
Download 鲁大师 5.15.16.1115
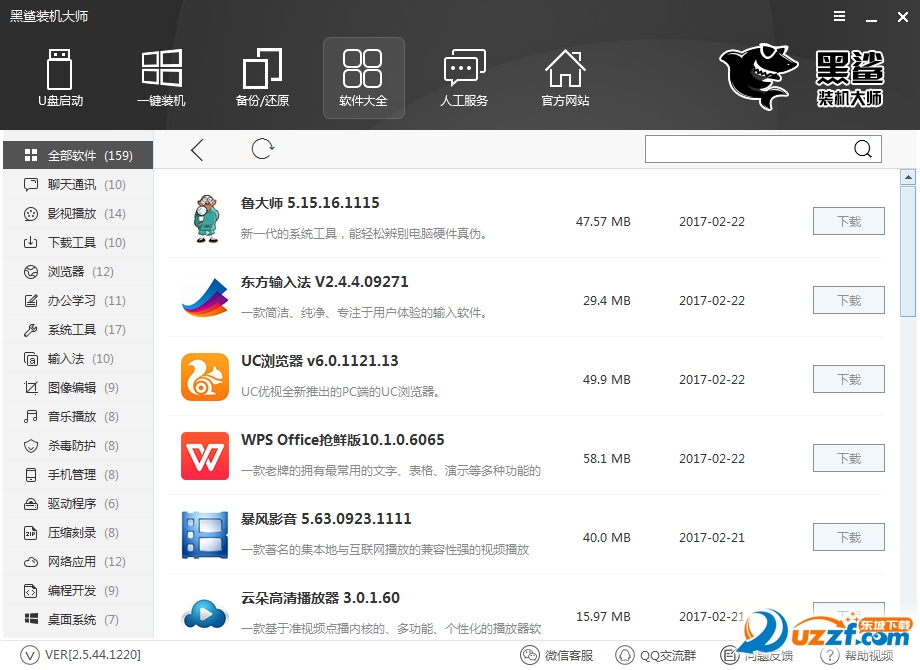pyautogui.click(x=848, y=221)
